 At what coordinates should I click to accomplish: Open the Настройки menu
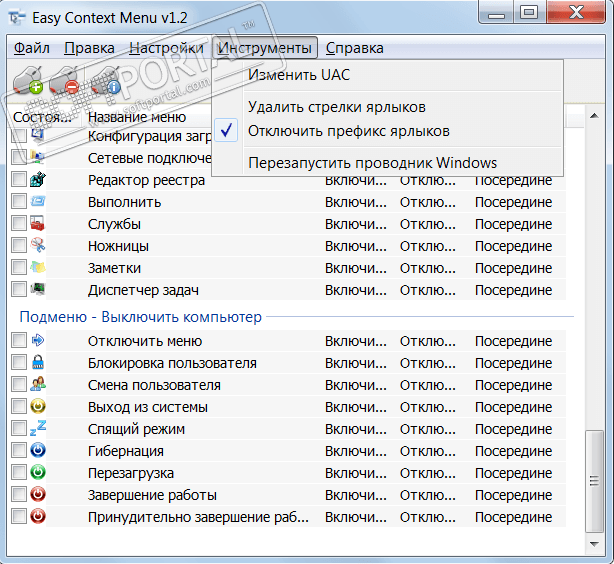tap(166, 48)
